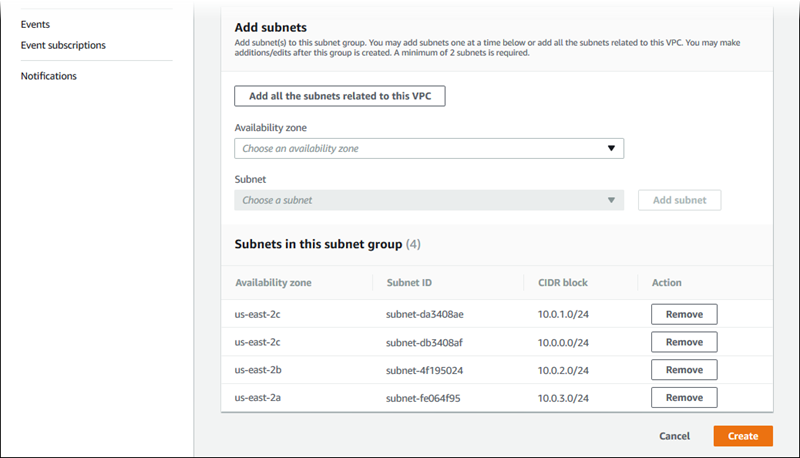Click the 10.0.2.0/24 CIDR block cell

(565, 370)
